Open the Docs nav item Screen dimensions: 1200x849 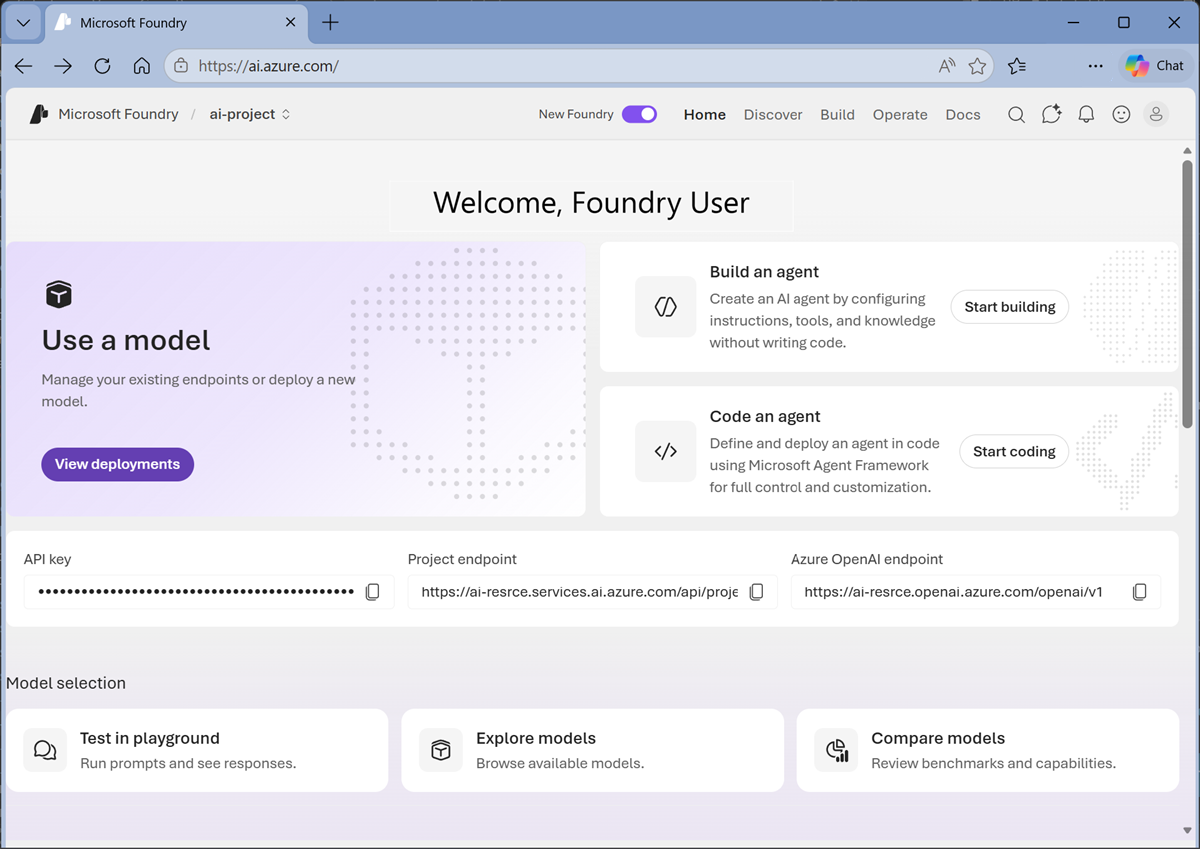963,115
